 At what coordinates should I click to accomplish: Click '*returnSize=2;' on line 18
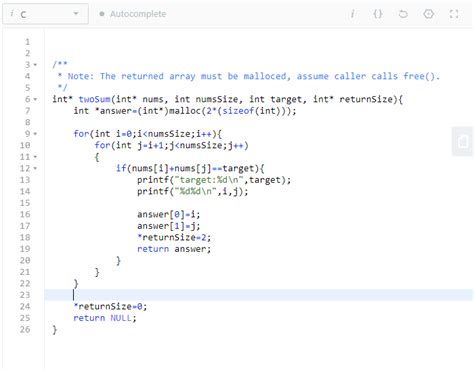tap(174, 237)
